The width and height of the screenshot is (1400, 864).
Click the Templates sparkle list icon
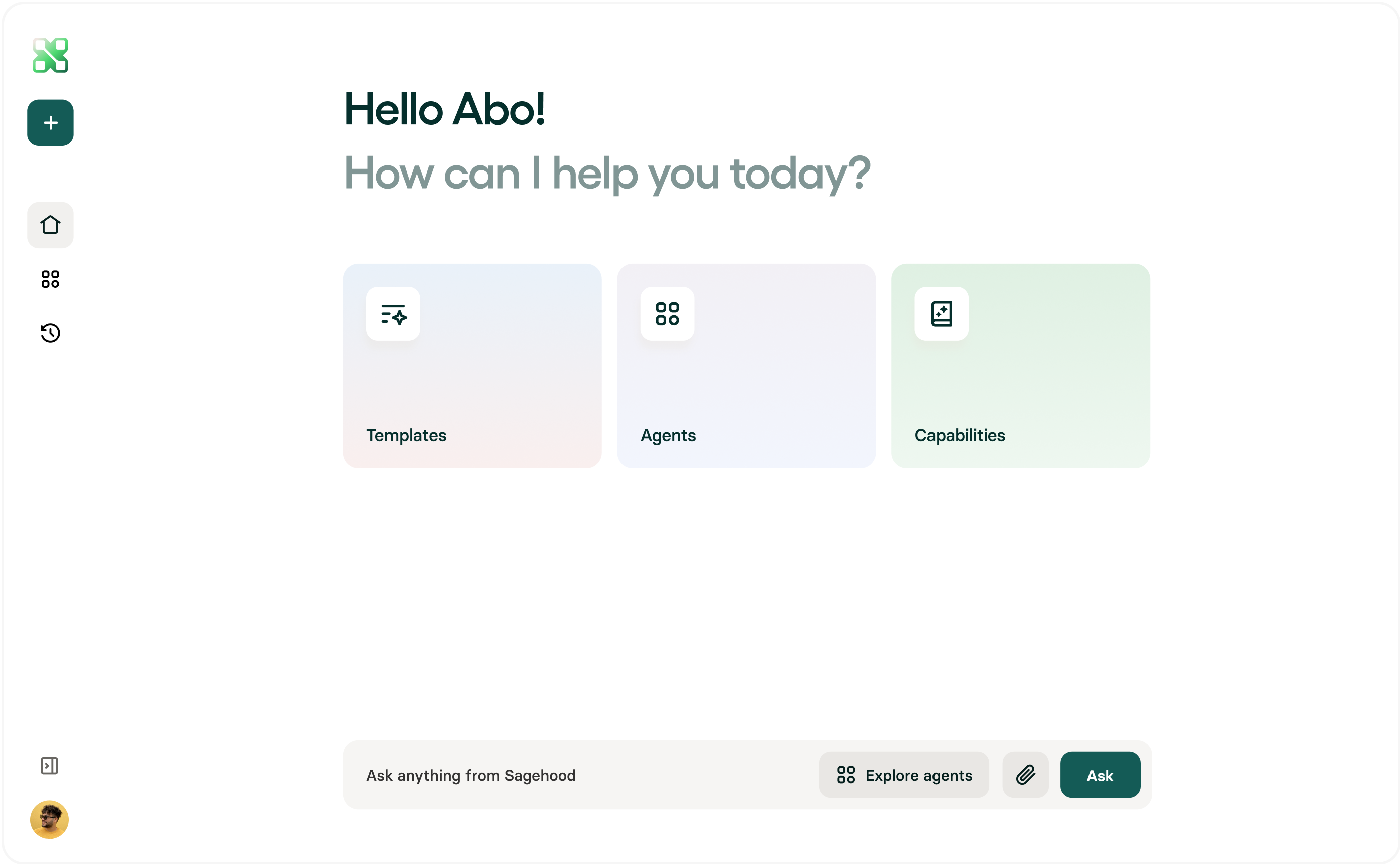pyautogui.click(x=393, y=314)
